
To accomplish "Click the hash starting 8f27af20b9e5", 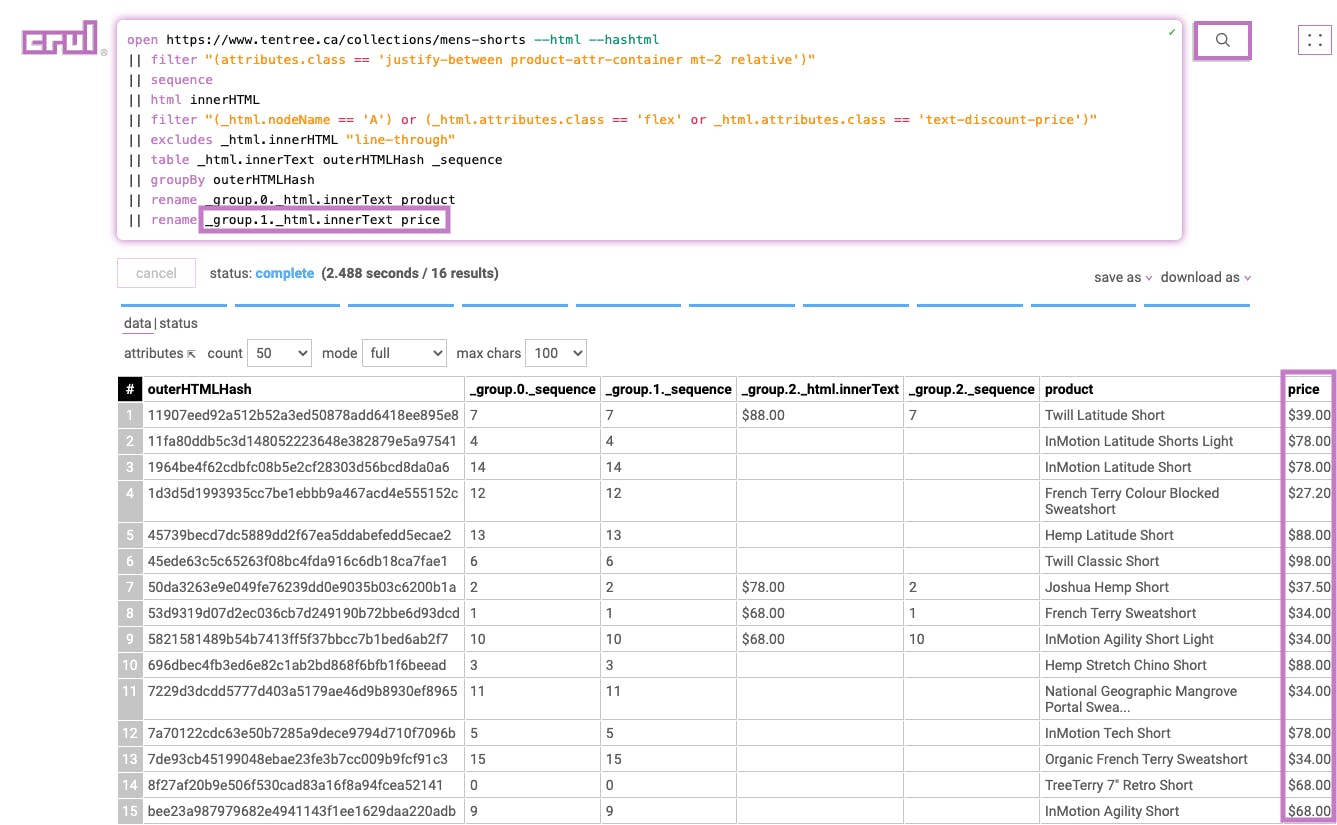I will tap(303, 785).
